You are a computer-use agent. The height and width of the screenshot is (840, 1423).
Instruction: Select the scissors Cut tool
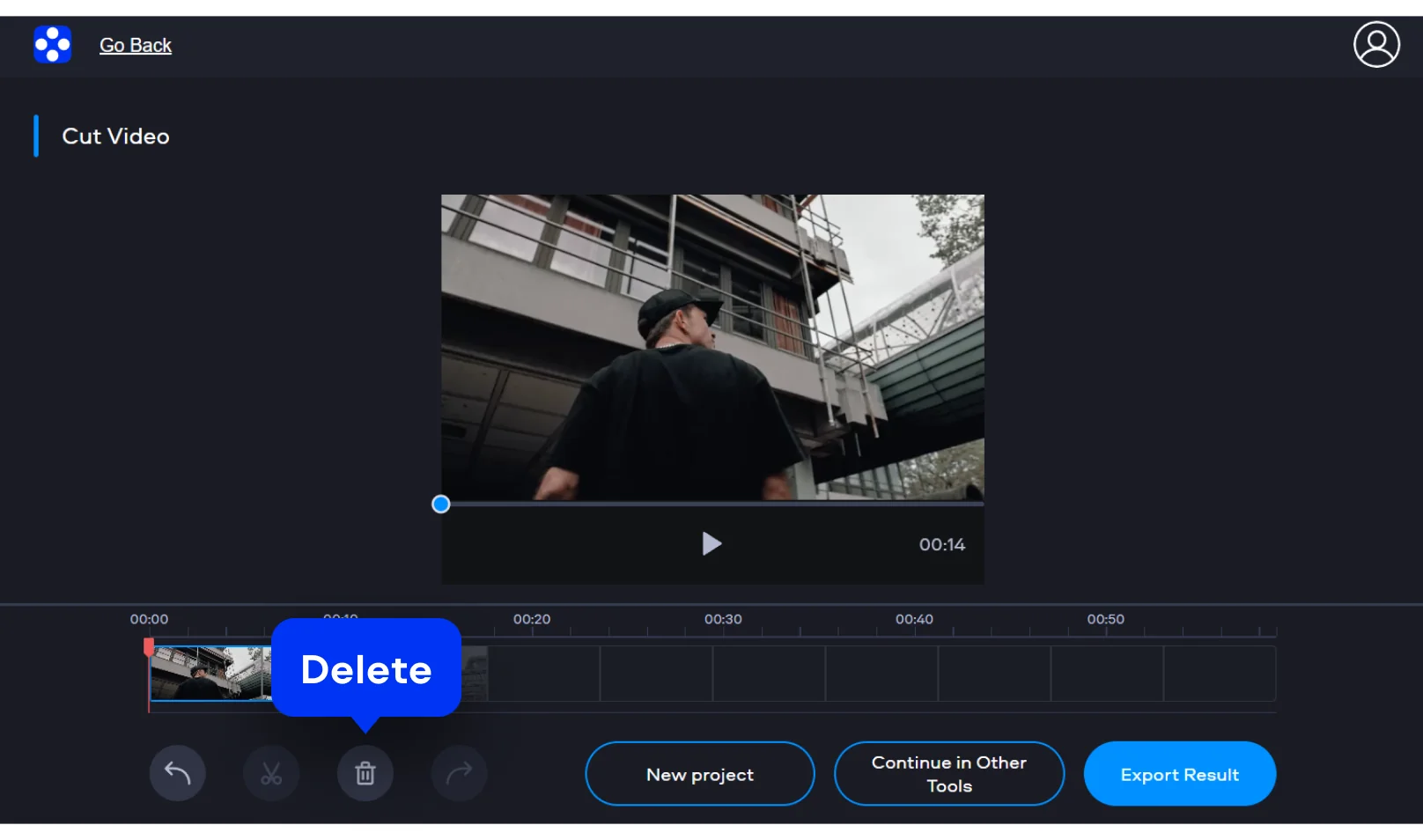[271, 773]
